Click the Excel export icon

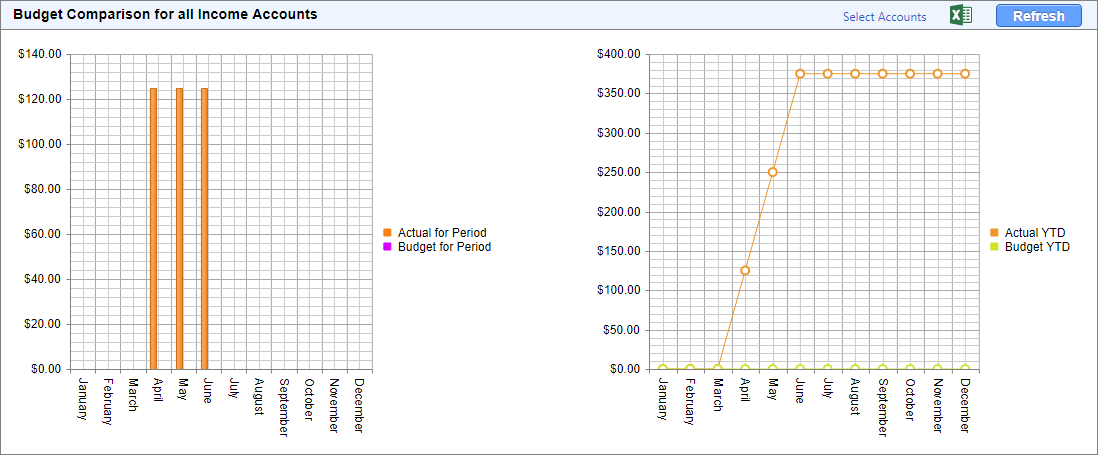(x=961, y=16)
